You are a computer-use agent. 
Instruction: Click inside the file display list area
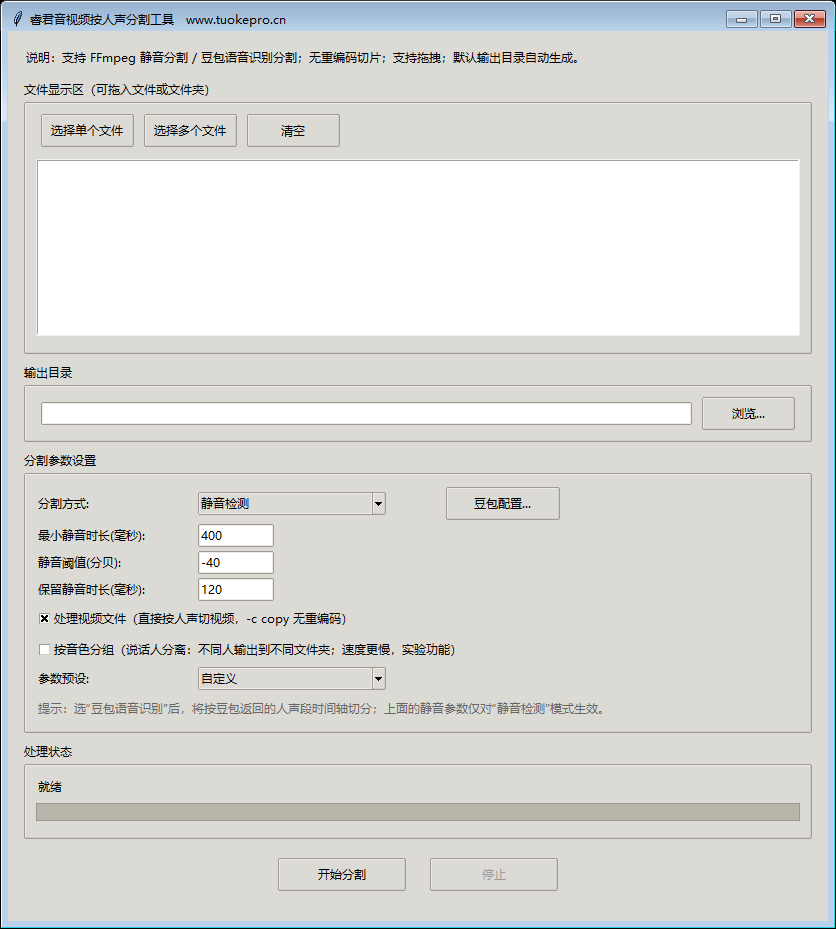(418, 248)
